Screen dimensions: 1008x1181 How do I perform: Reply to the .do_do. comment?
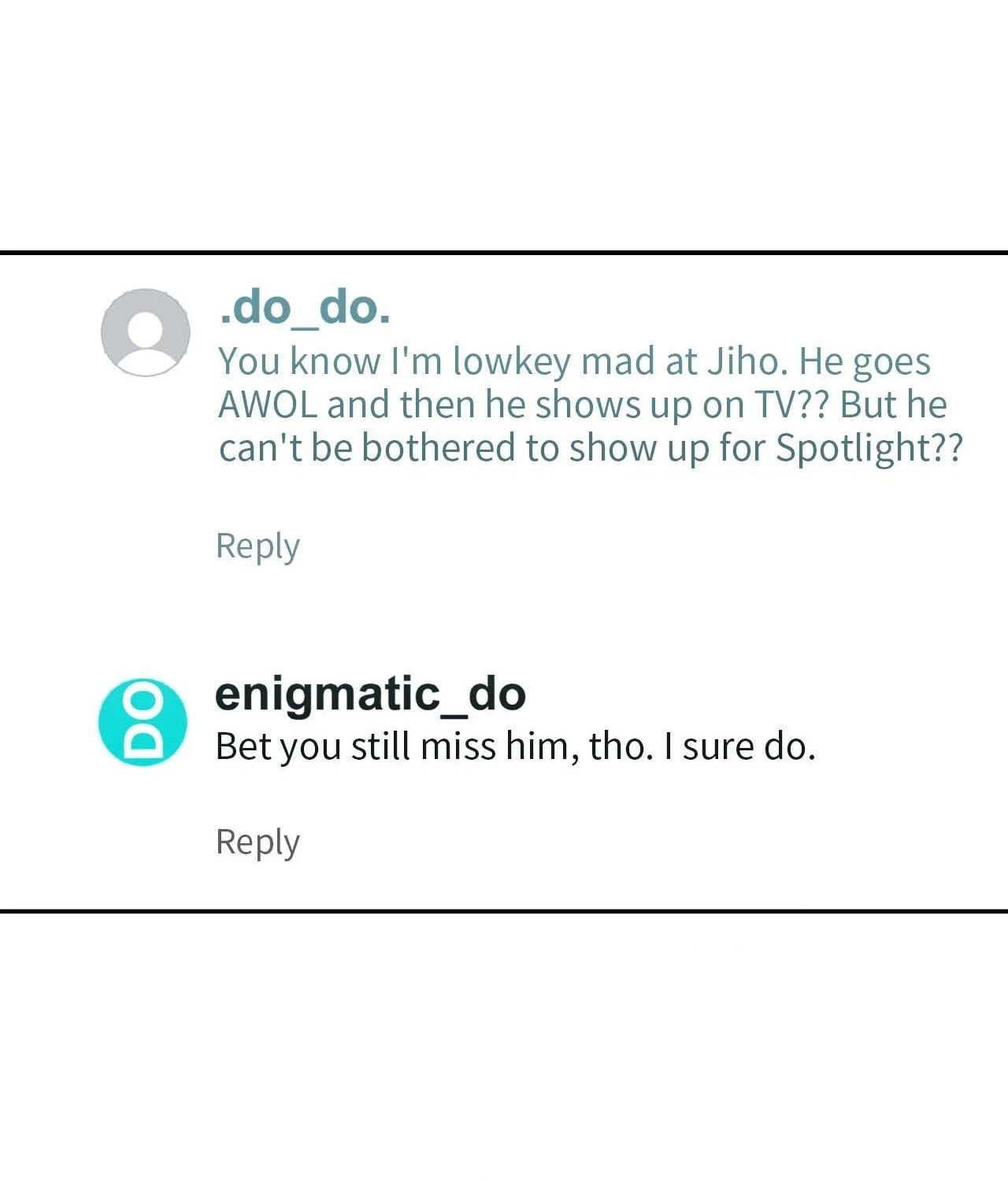coord(258,546)
